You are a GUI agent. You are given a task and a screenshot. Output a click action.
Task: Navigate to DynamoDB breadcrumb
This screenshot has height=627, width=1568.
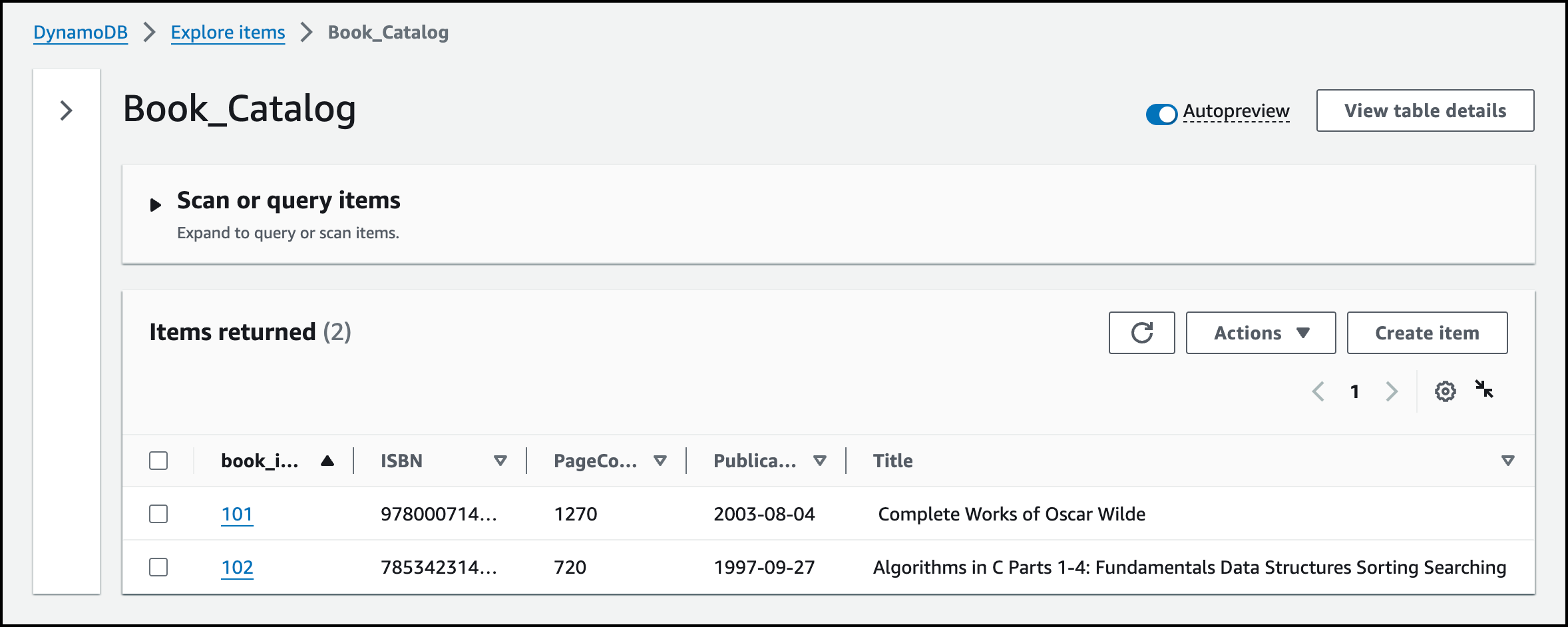coord(81,33)
